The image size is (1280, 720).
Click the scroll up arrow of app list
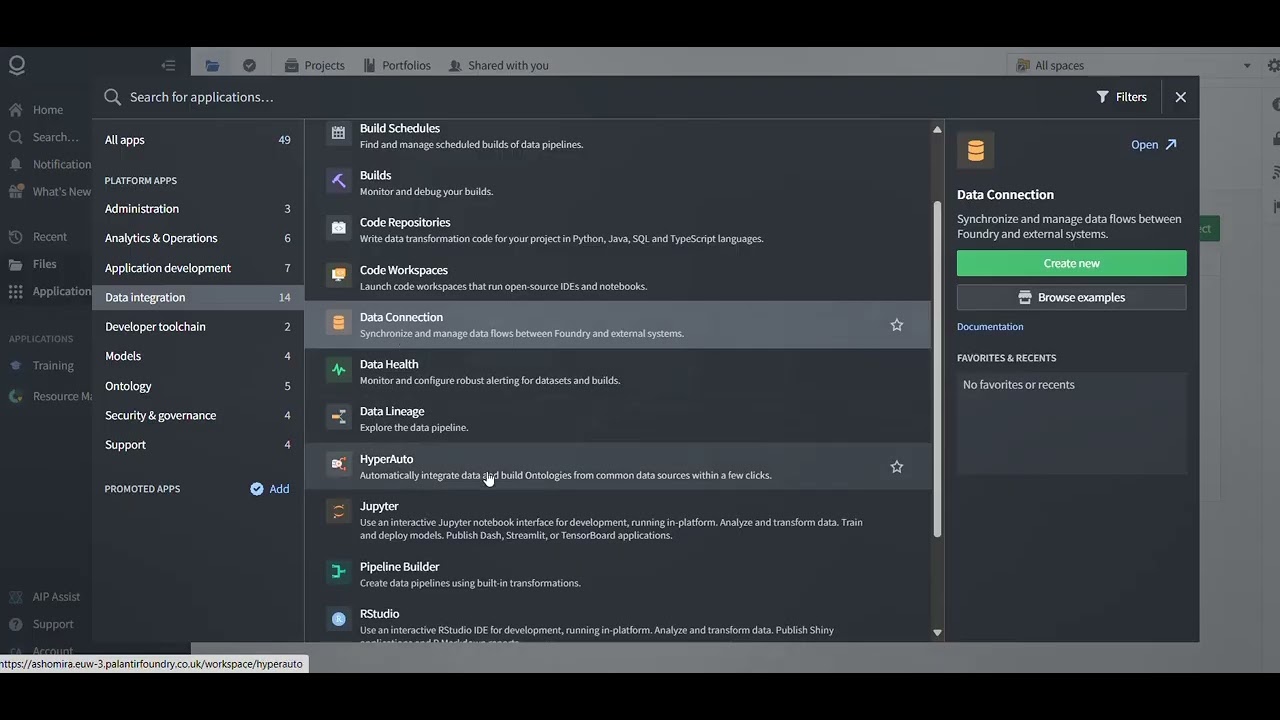click(937, 130)
